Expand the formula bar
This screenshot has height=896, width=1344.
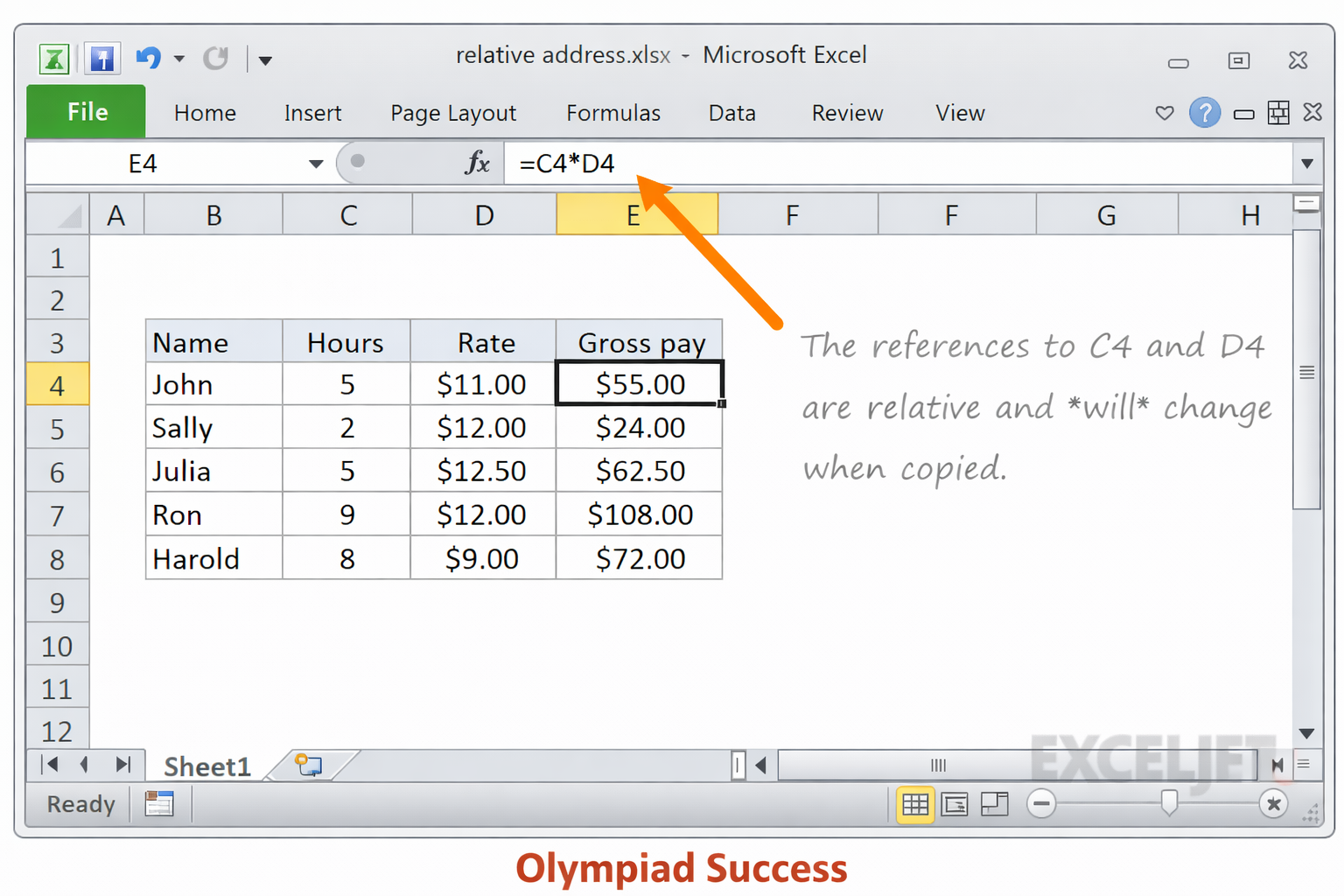point(1306,164)
